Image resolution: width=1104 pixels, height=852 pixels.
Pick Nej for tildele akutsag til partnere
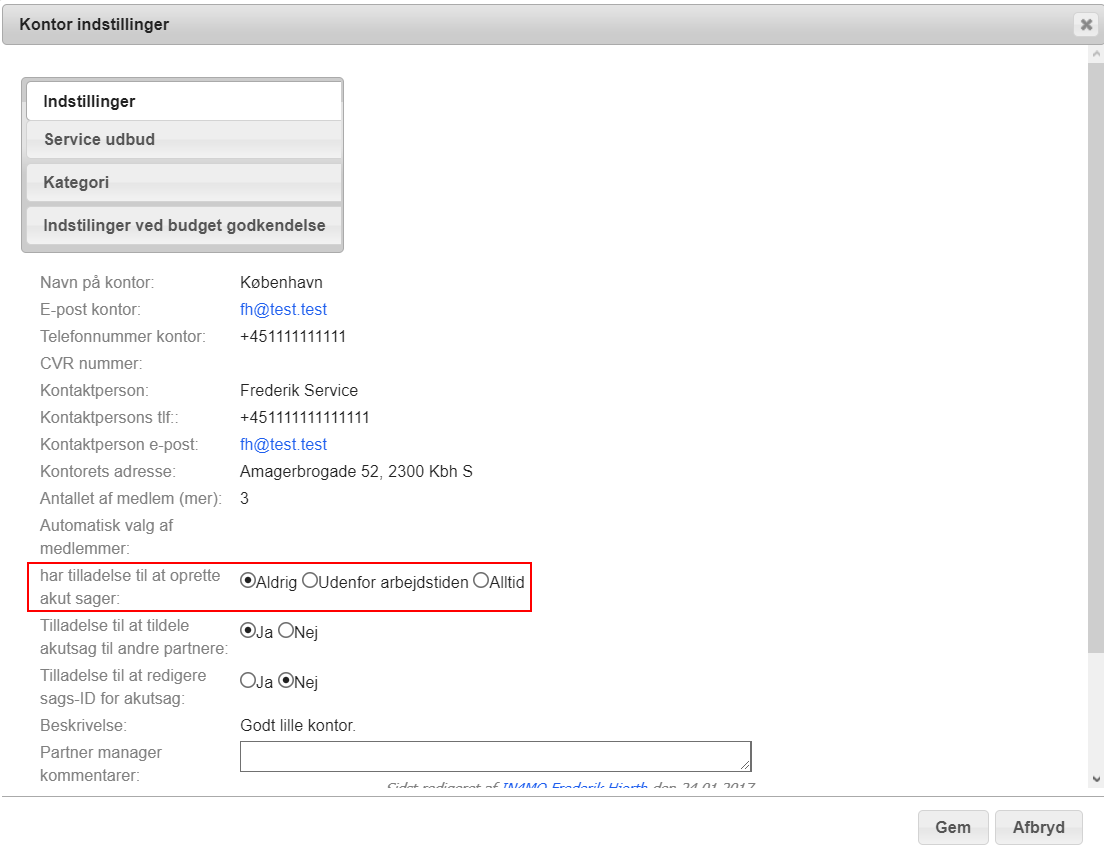pyautogui.click(x=286, y=631)
